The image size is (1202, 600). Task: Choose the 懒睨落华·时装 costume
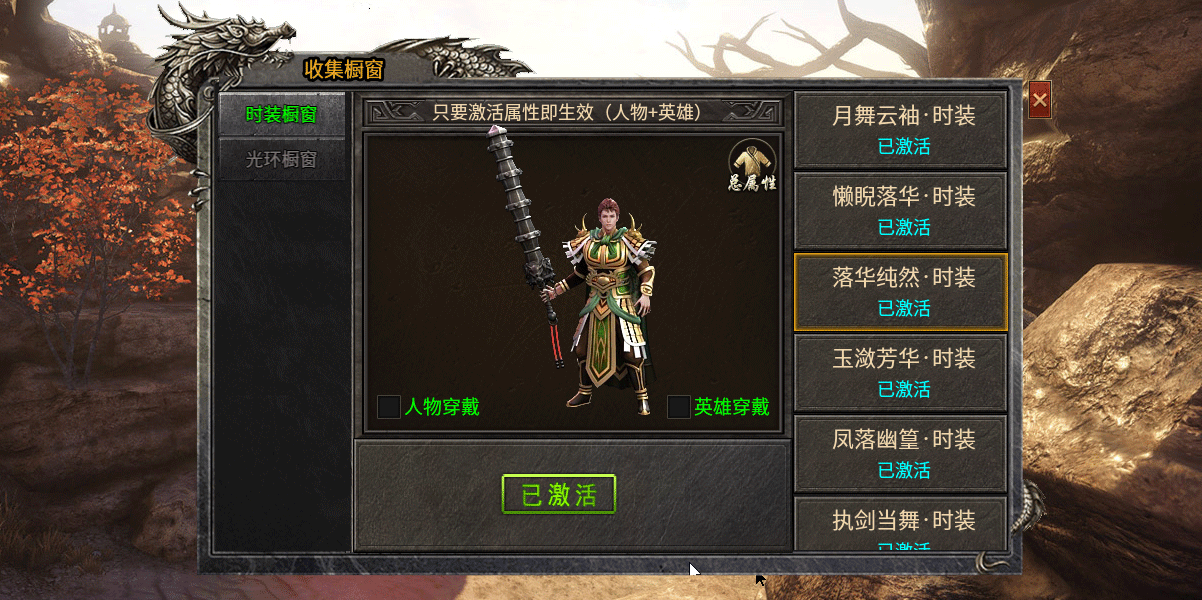(900, 211)
